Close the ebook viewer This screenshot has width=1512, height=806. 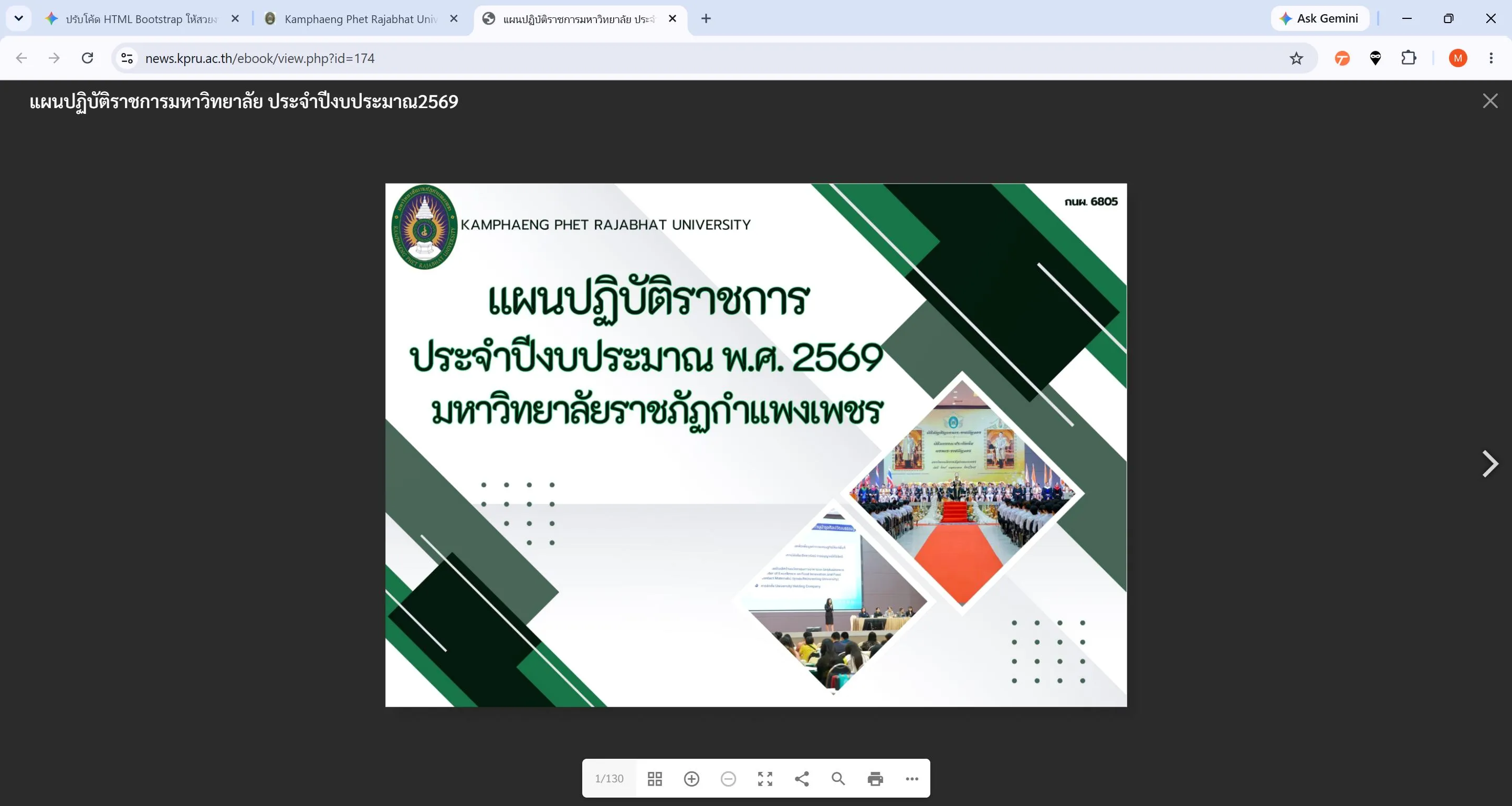coord(1490,101)
